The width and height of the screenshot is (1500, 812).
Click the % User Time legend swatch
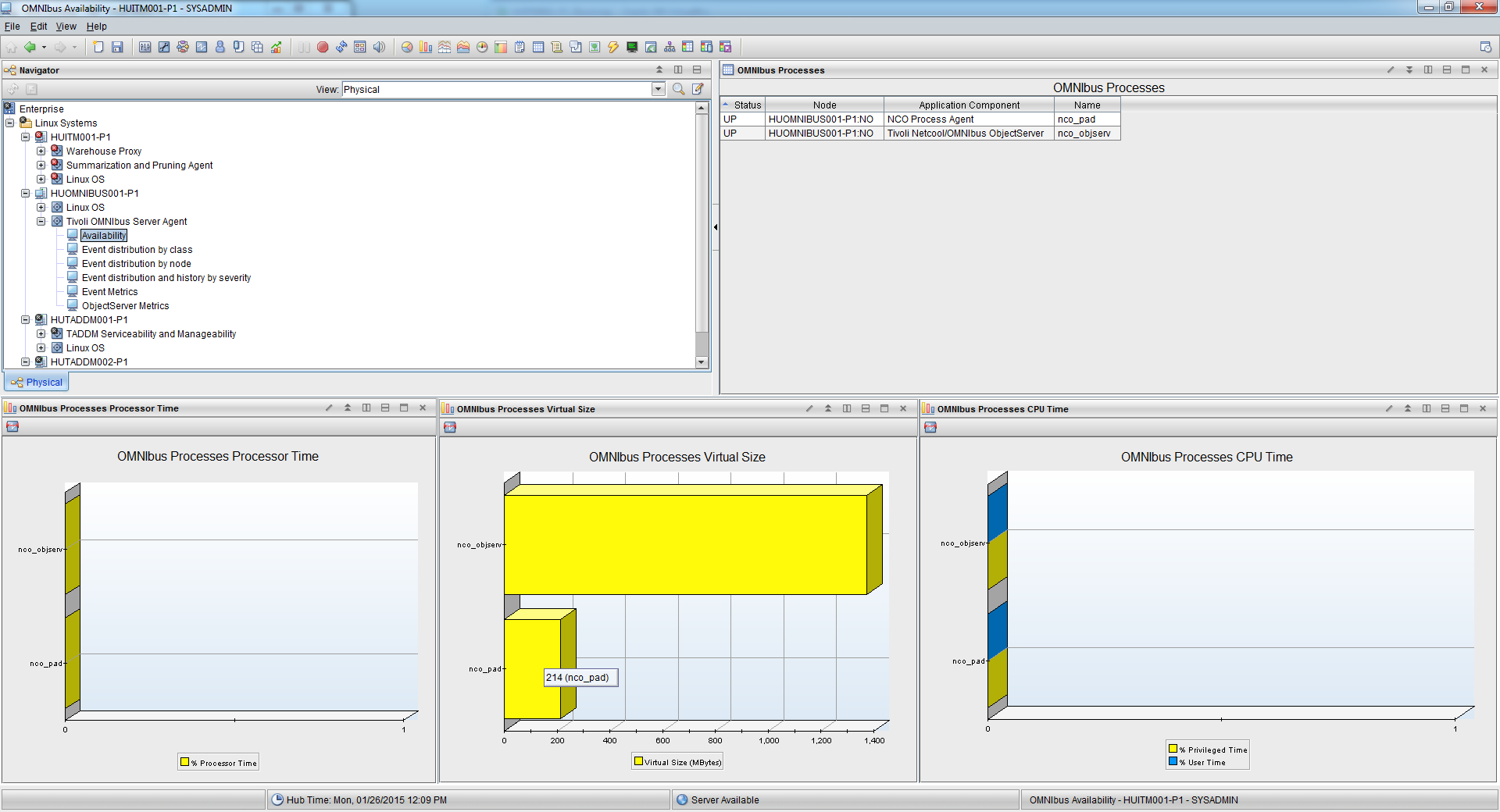pos(1173,761)
